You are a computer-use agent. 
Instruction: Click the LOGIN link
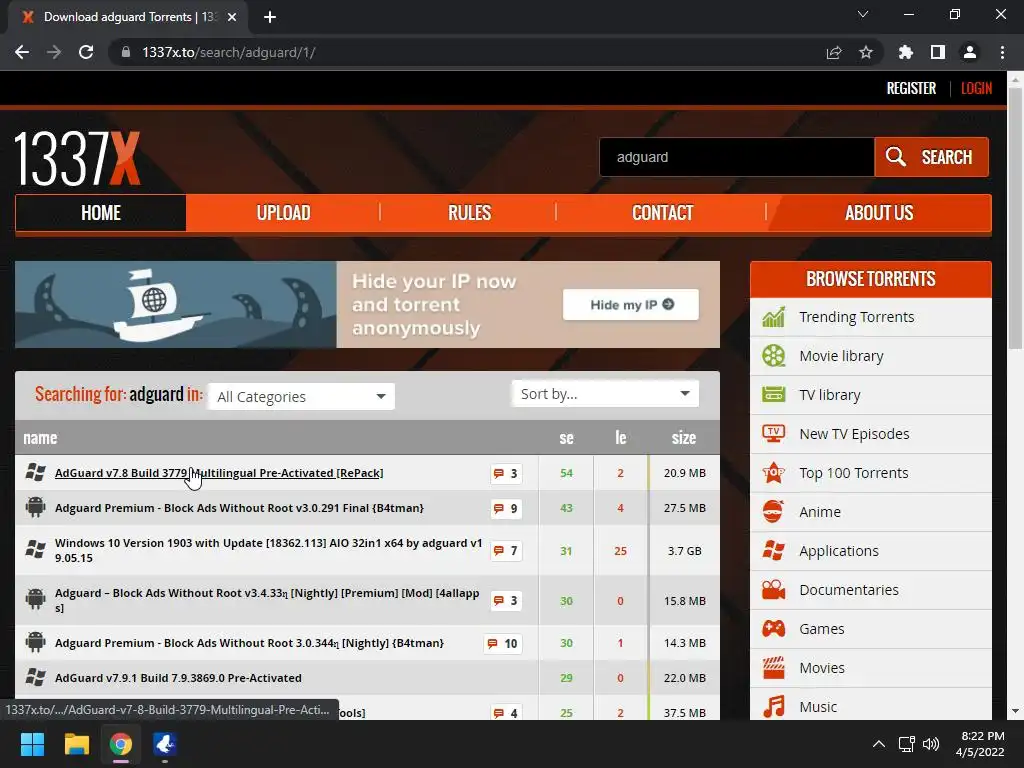[x=976, y=88]
